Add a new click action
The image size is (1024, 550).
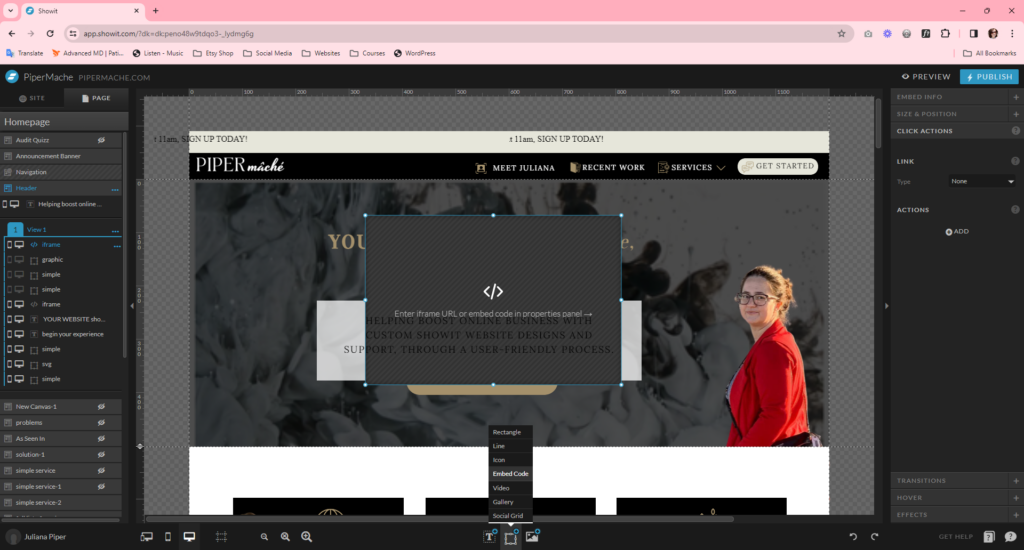(957, 231)
